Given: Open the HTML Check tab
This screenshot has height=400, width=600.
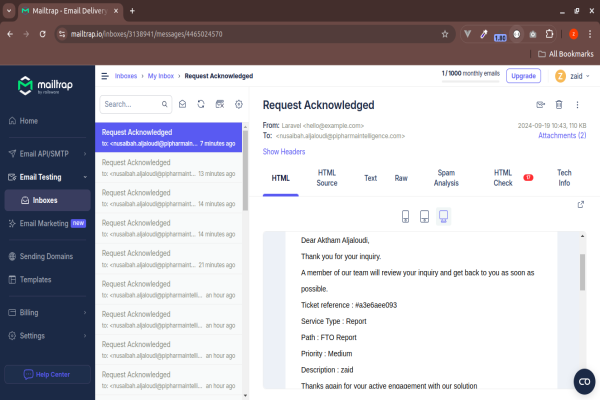Looking at the screenshot, I should point(513,178).
